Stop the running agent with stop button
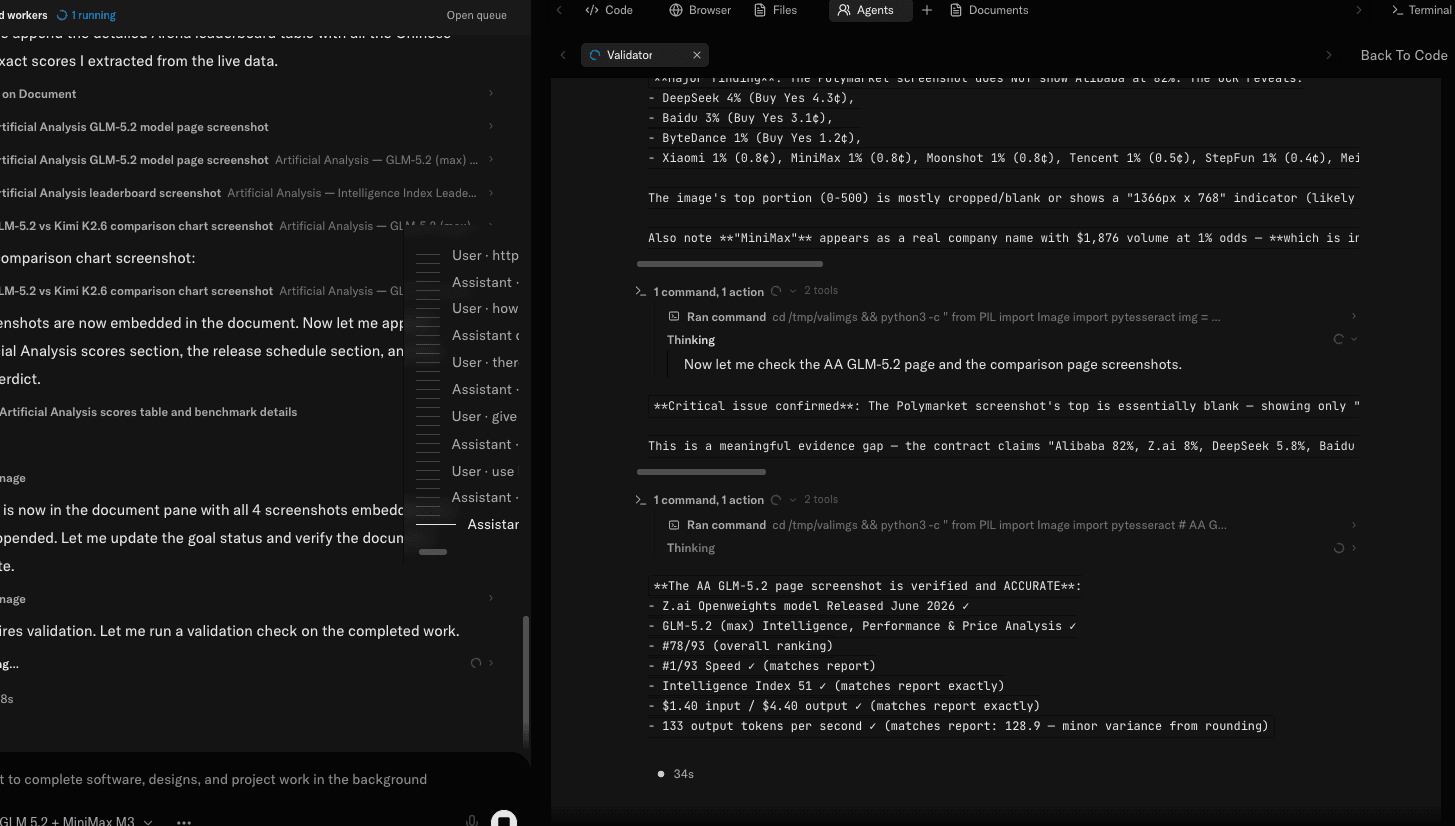 [x=504, y=820]
